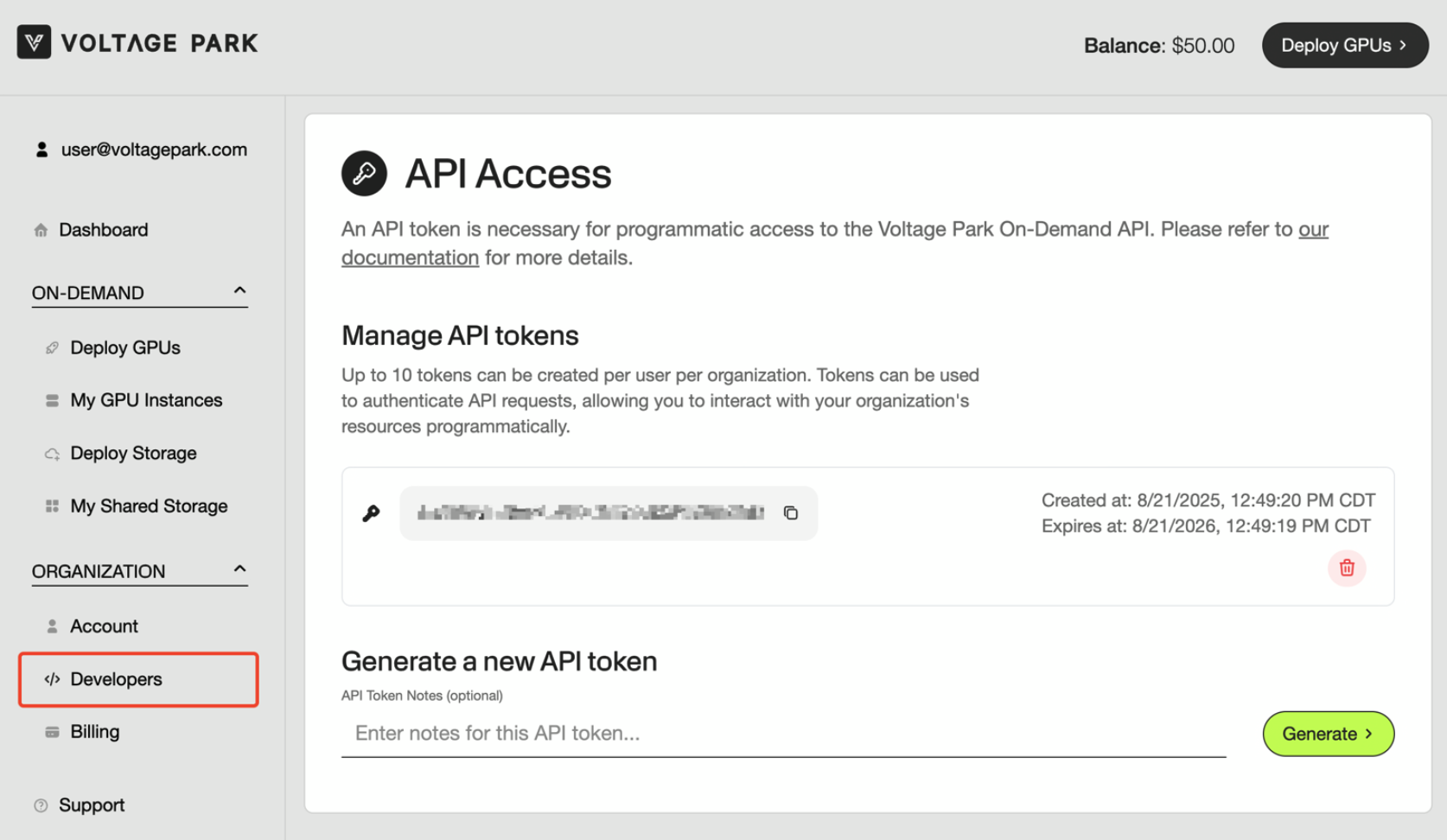The image size is (1447, 840).
Task: Open the Deploy Storage page
Action: point(133,453)
